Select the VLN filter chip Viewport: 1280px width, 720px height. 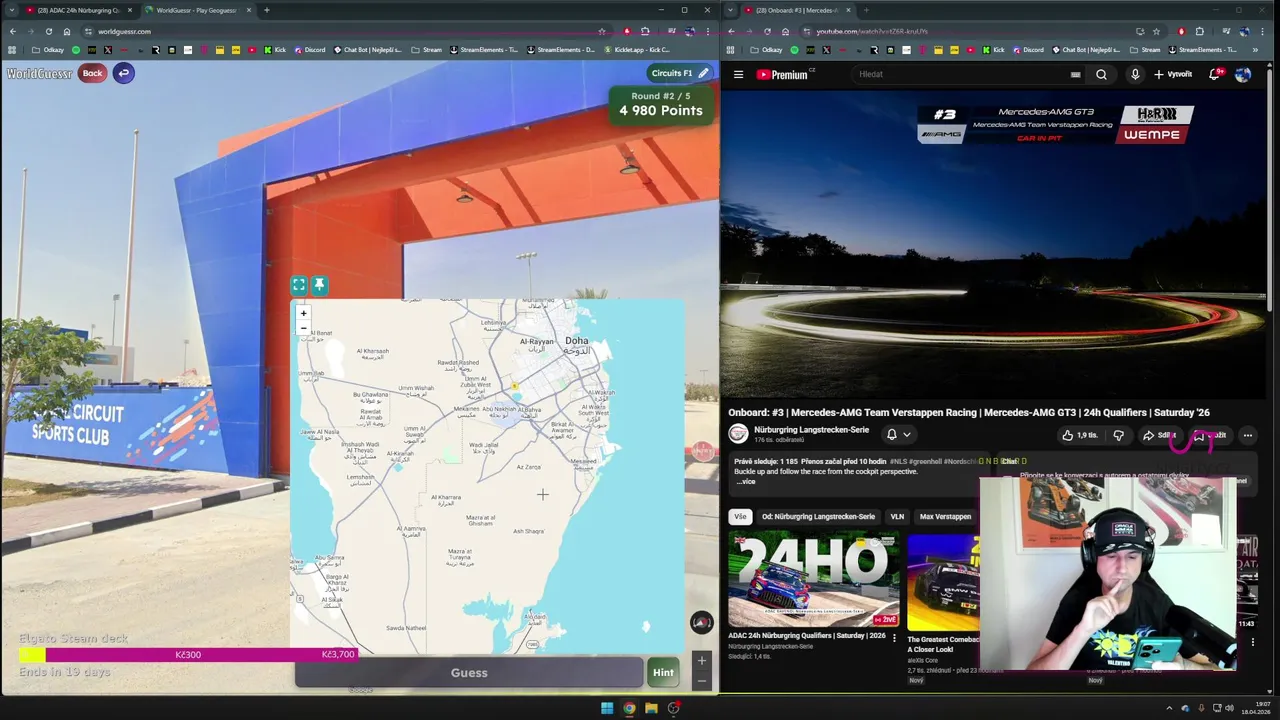897,517
